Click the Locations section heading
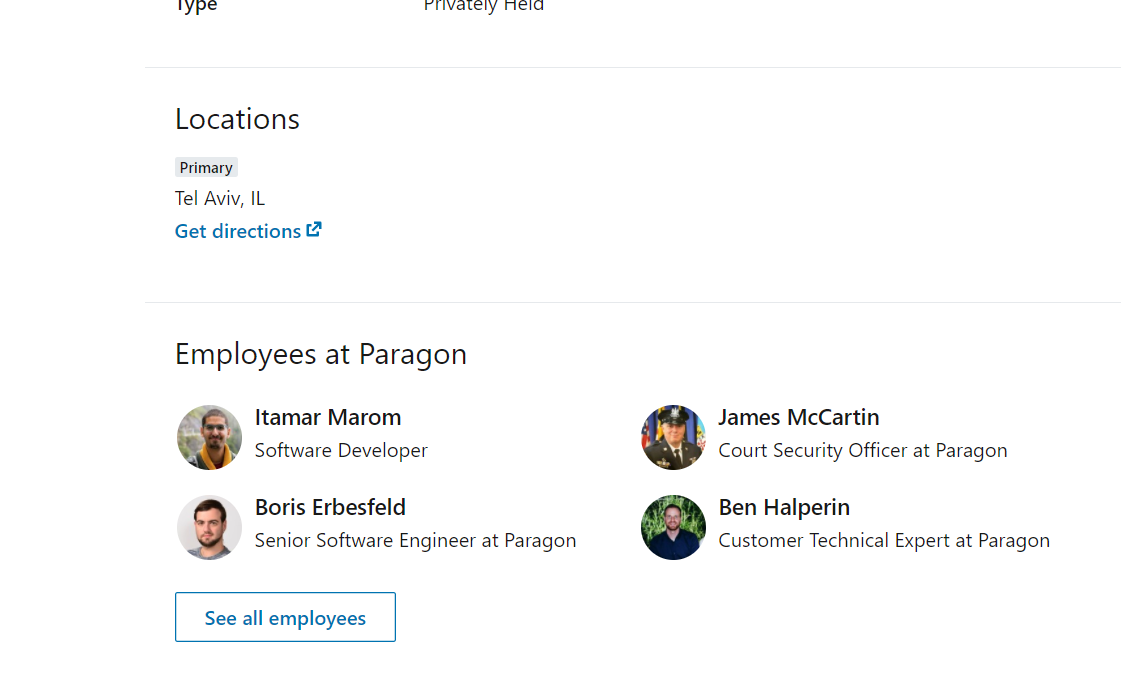The width and height of the screenshot is (1121, 683). pyautogui.click(x=237, y=119)
